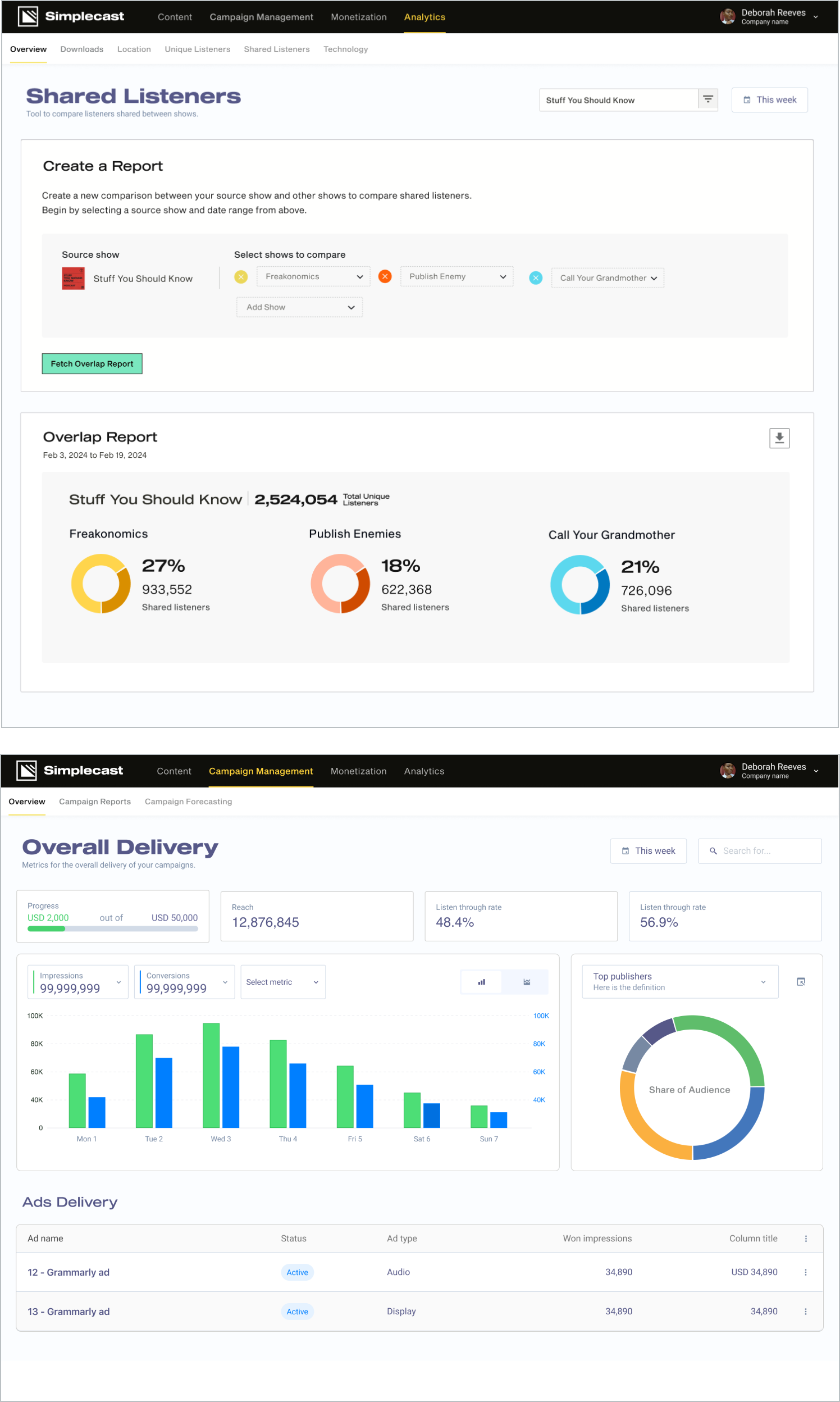
Task: Click Deborah Reeves avatar in the Analytics header
Action: pyautogui.click(x=727, y=16)
